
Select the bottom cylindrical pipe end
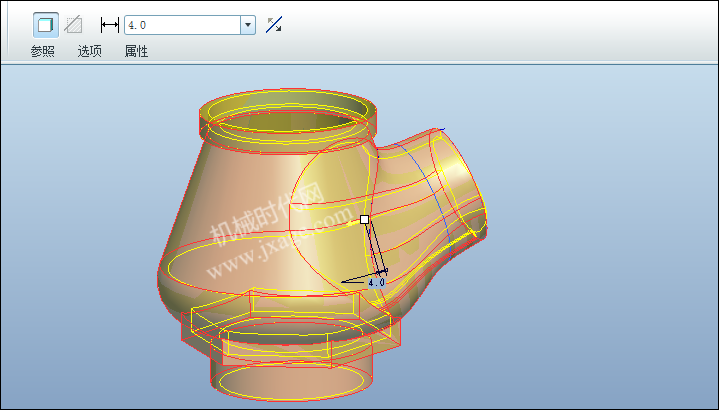pyautogui.click(x=291, y=380)
